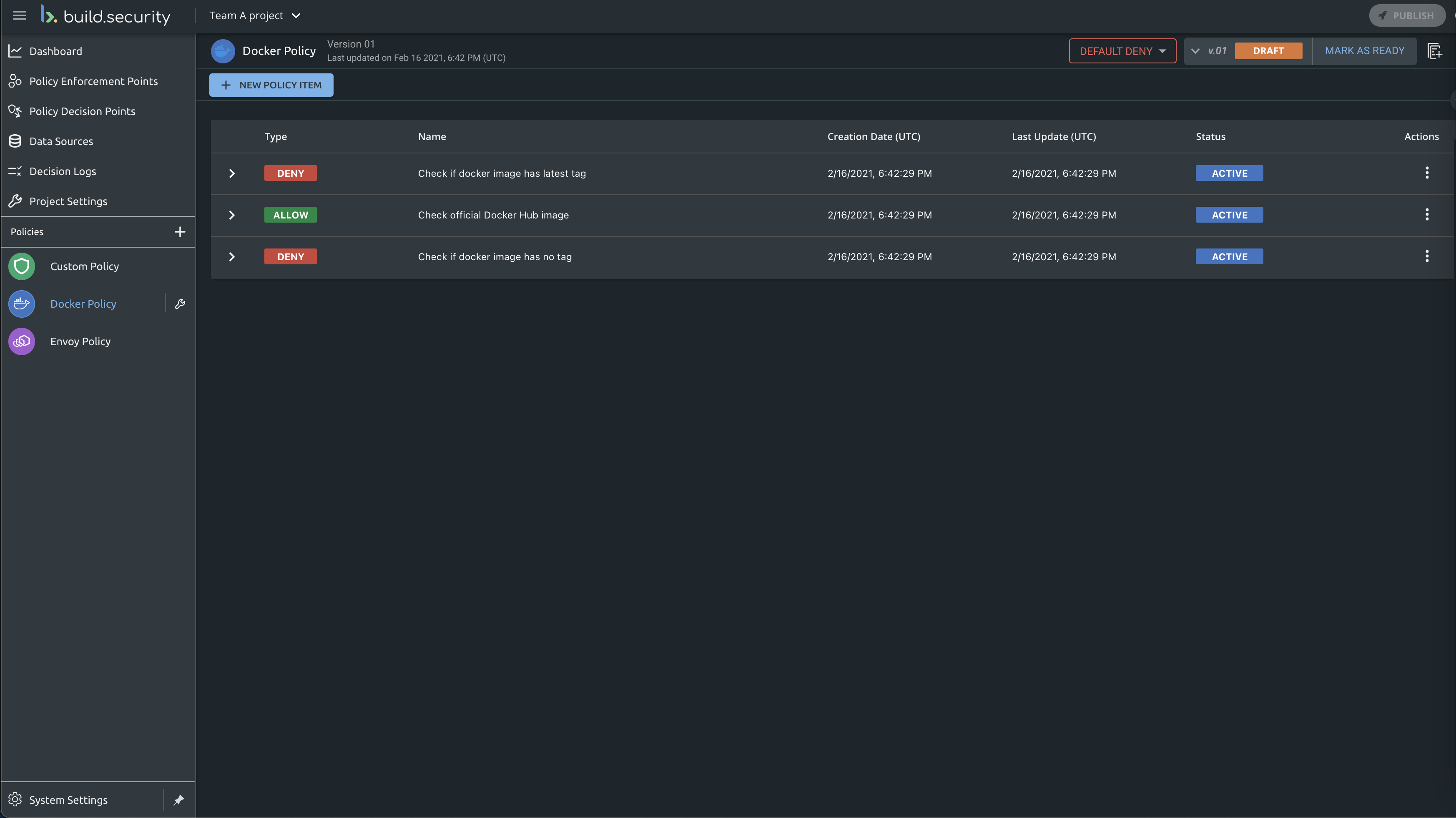The image size is (1456, 818).
Task: Open the Team A project selector
Action: click(254, 16)
